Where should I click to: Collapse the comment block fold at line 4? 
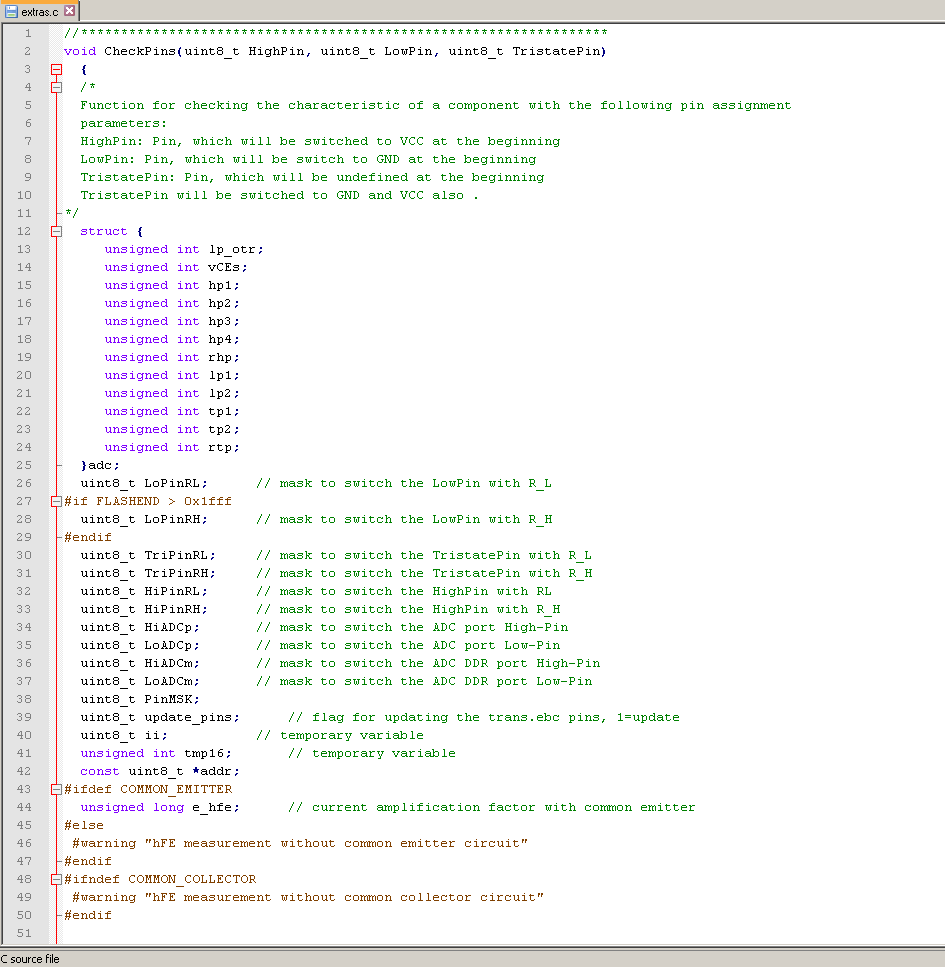tap(57, 87)
